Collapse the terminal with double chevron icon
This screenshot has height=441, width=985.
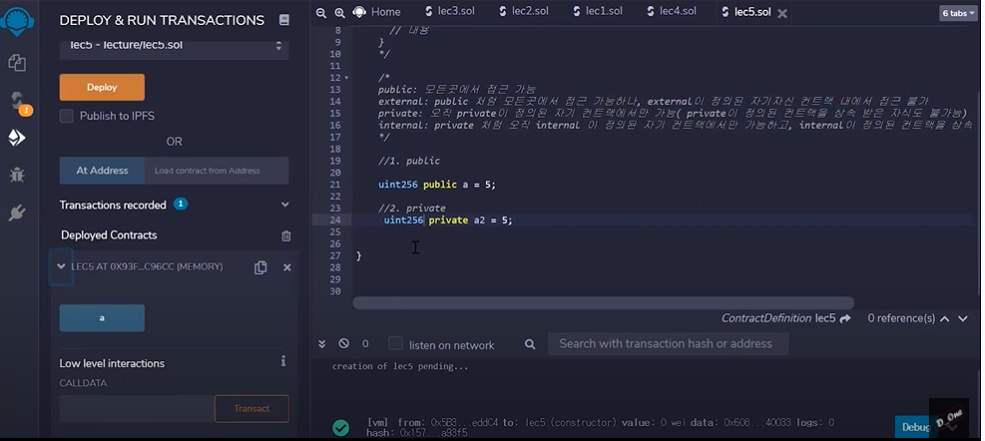[x=322, y=344]
